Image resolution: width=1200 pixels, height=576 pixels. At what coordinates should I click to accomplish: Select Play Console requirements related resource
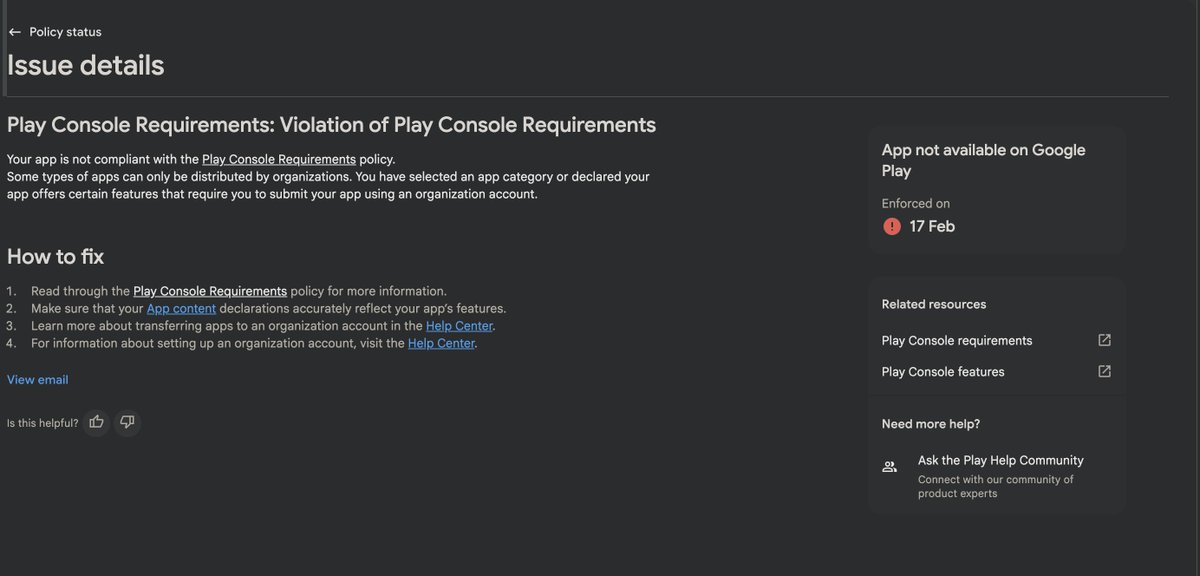[957, 341]
